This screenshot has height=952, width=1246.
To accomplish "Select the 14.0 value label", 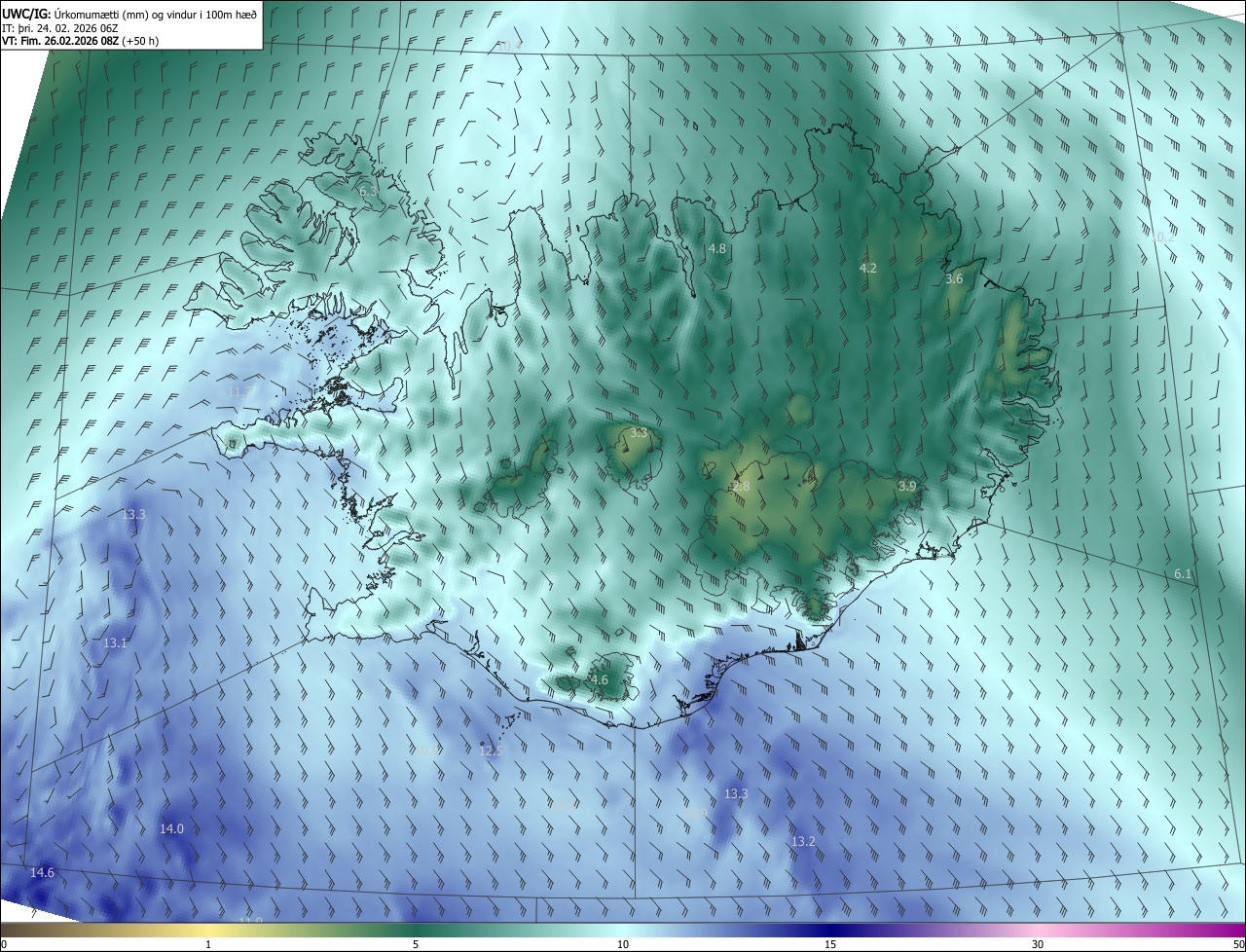I will tap(171, 829).
